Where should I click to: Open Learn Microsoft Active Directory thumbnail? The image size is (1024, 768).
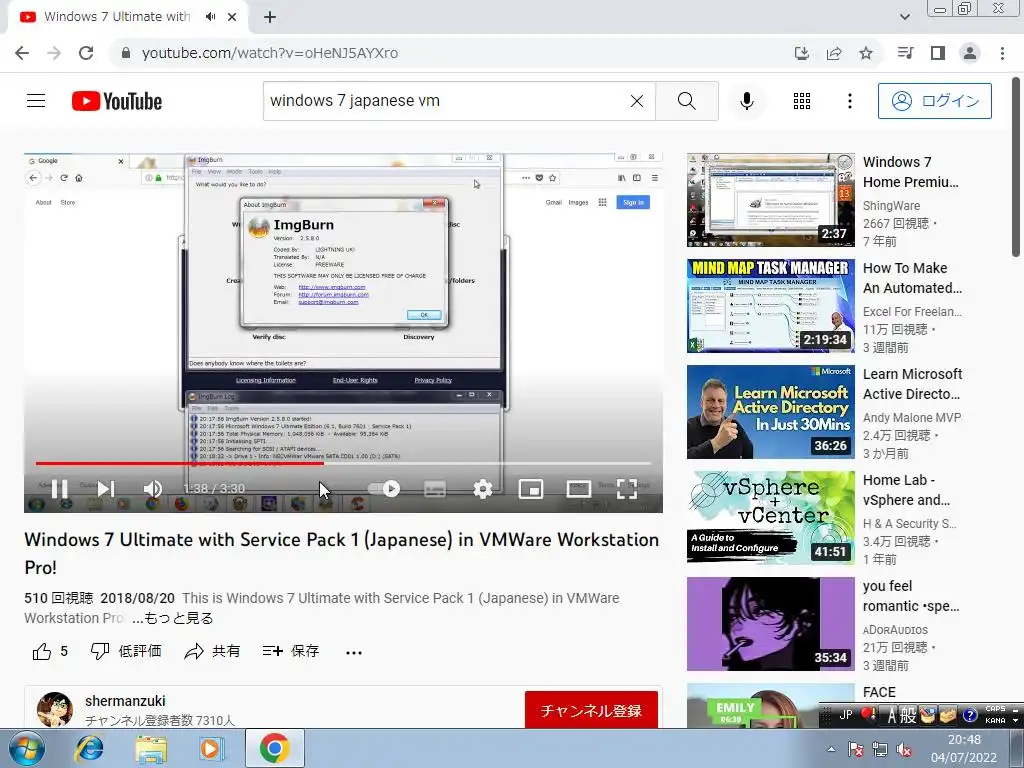tap(771, 412)
